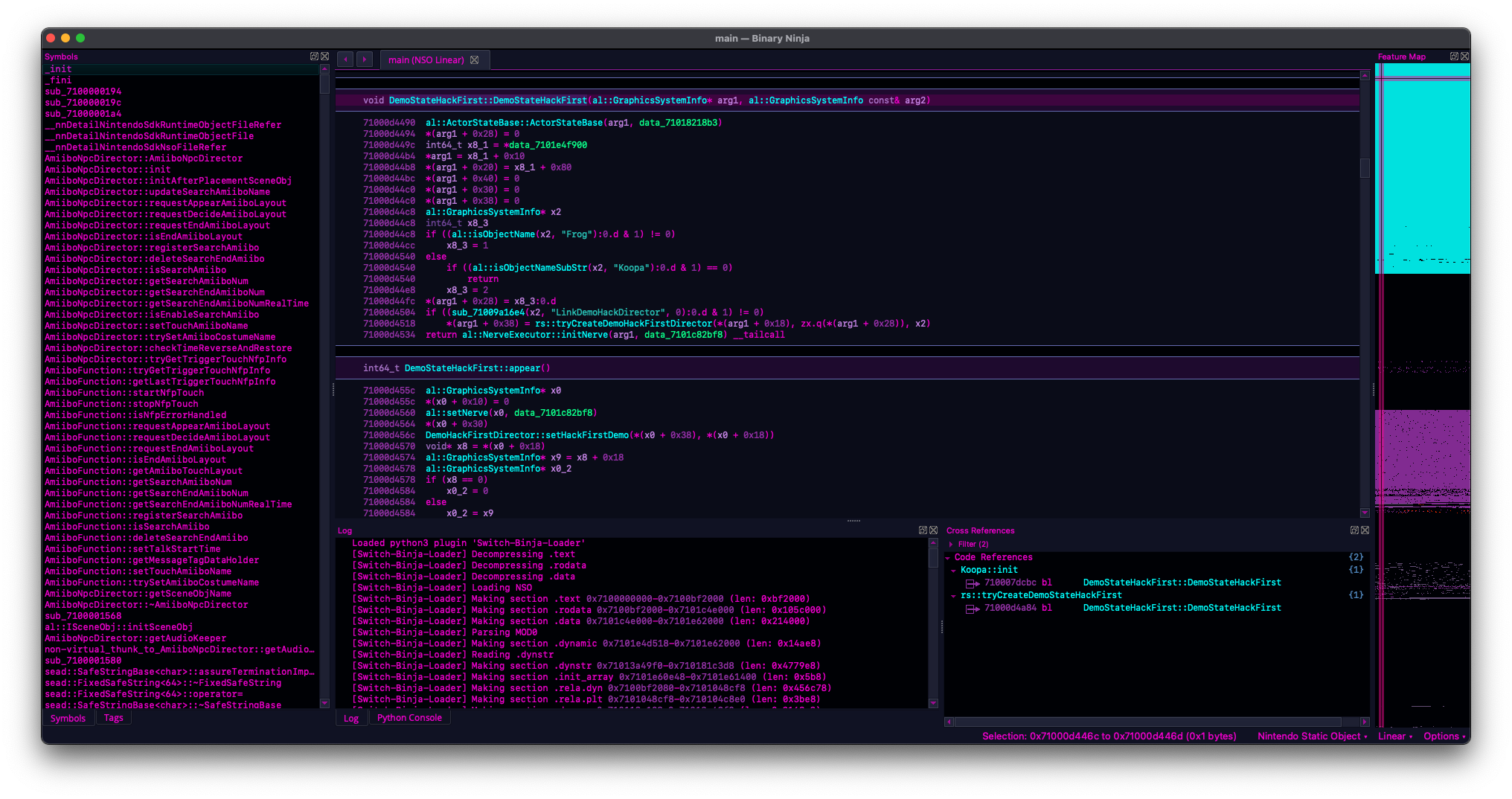
Task: Click the Log panel scroll-down arrow
Action: tap(933, 703)
